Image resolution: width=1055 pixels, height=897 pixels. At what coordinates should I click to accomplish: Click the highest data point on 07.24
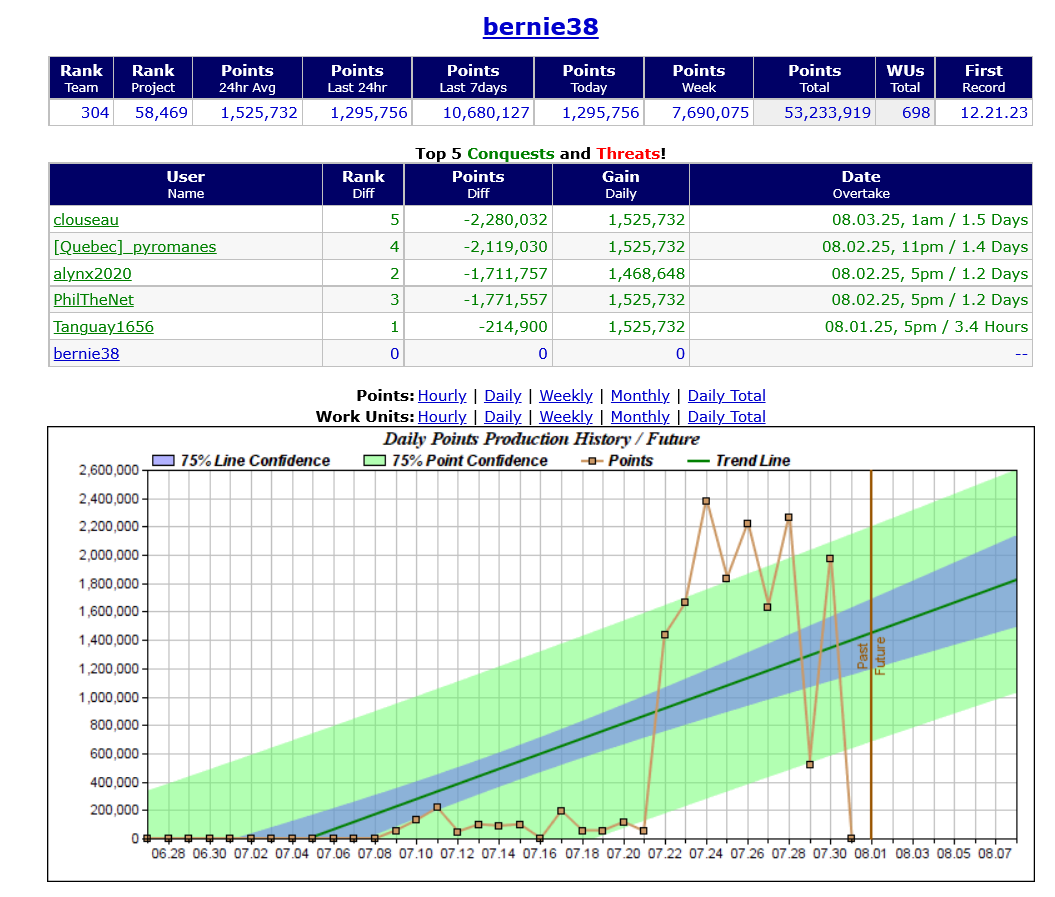(706, 501)
